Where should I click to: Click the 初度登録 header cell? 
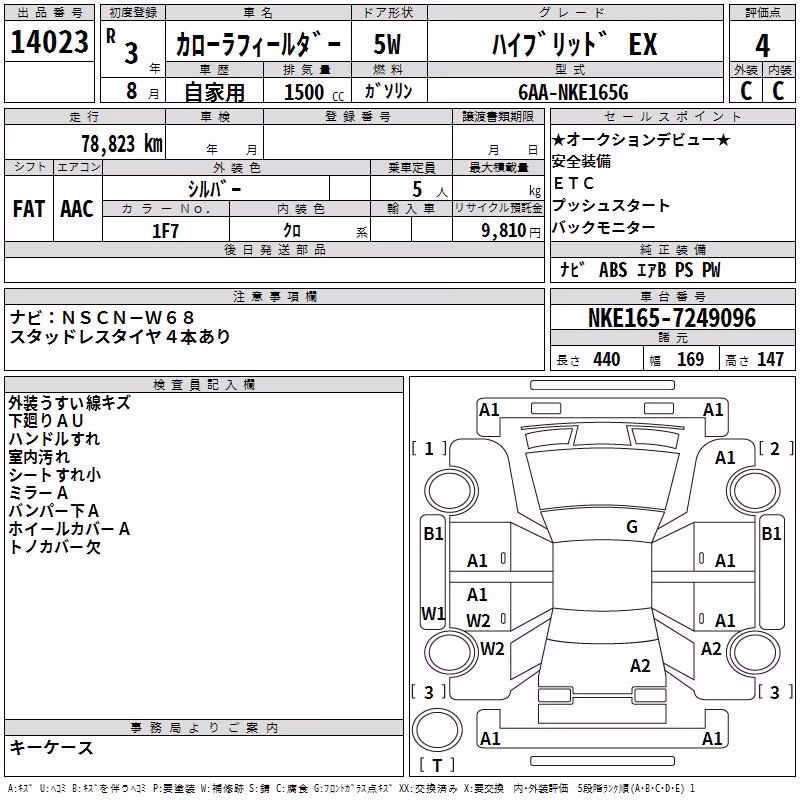point(133,13)
